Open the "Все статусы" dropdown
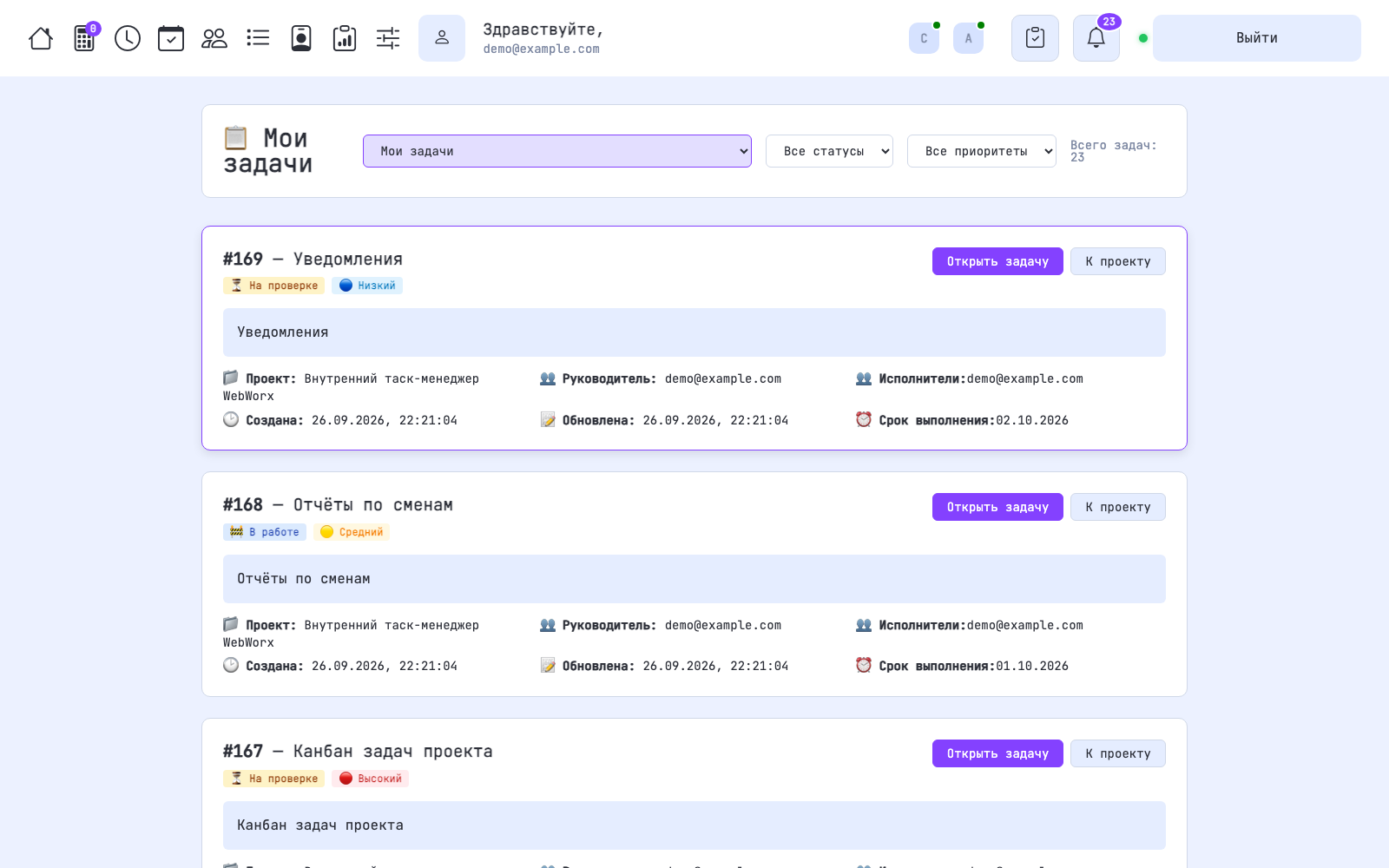1389x868 pixels. [x=829, y=151]
